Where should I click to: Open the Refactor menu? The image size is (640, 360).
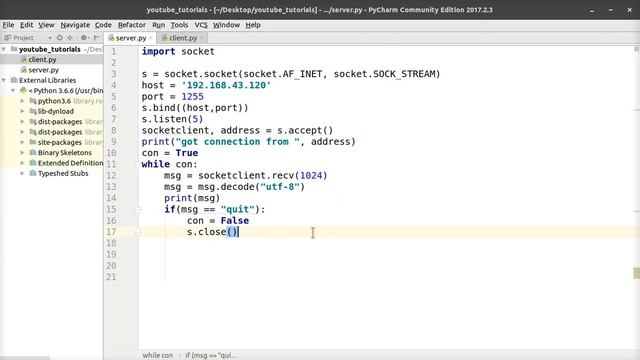131,25
